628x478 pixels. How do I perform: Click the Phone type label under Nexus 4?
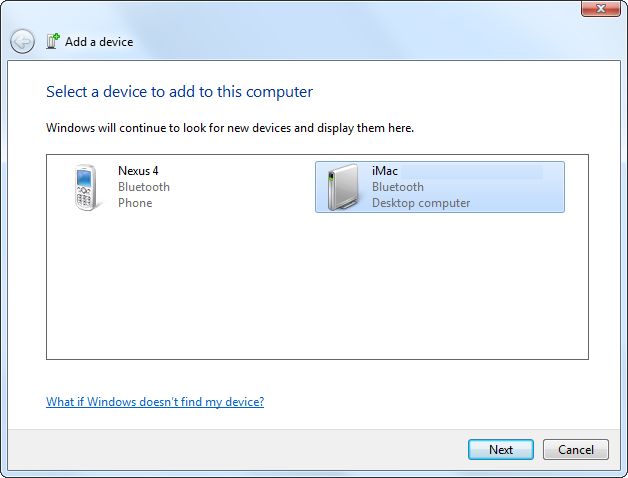135,203
